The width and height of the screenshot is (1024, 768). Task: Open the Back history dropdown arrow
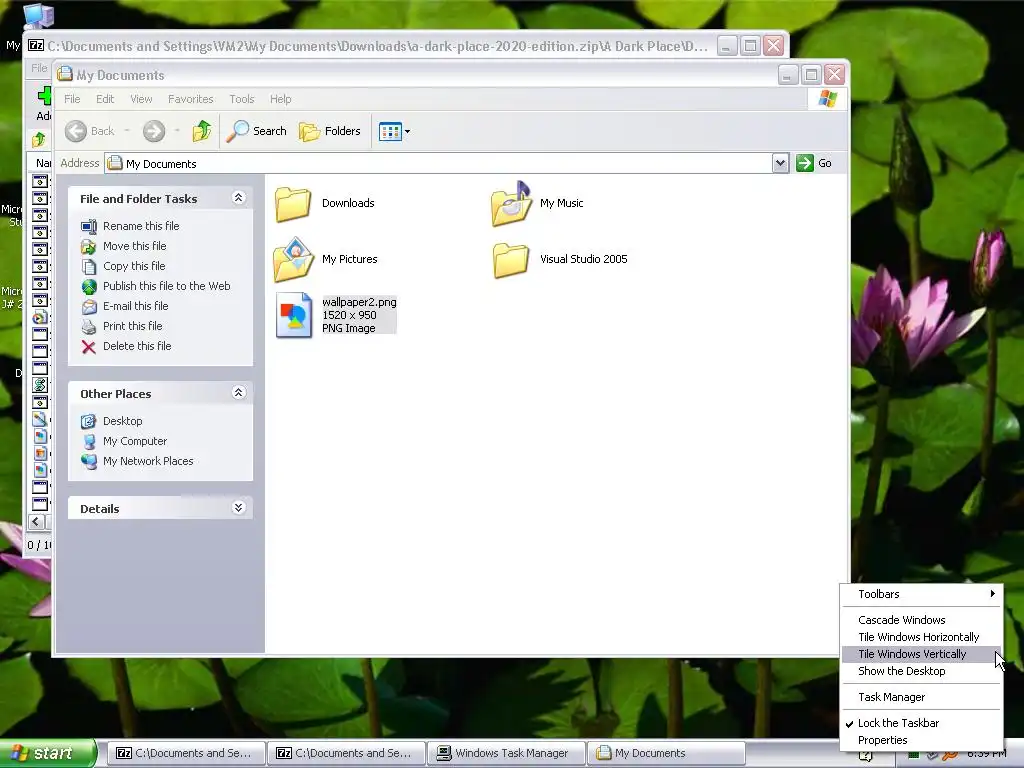127,131
